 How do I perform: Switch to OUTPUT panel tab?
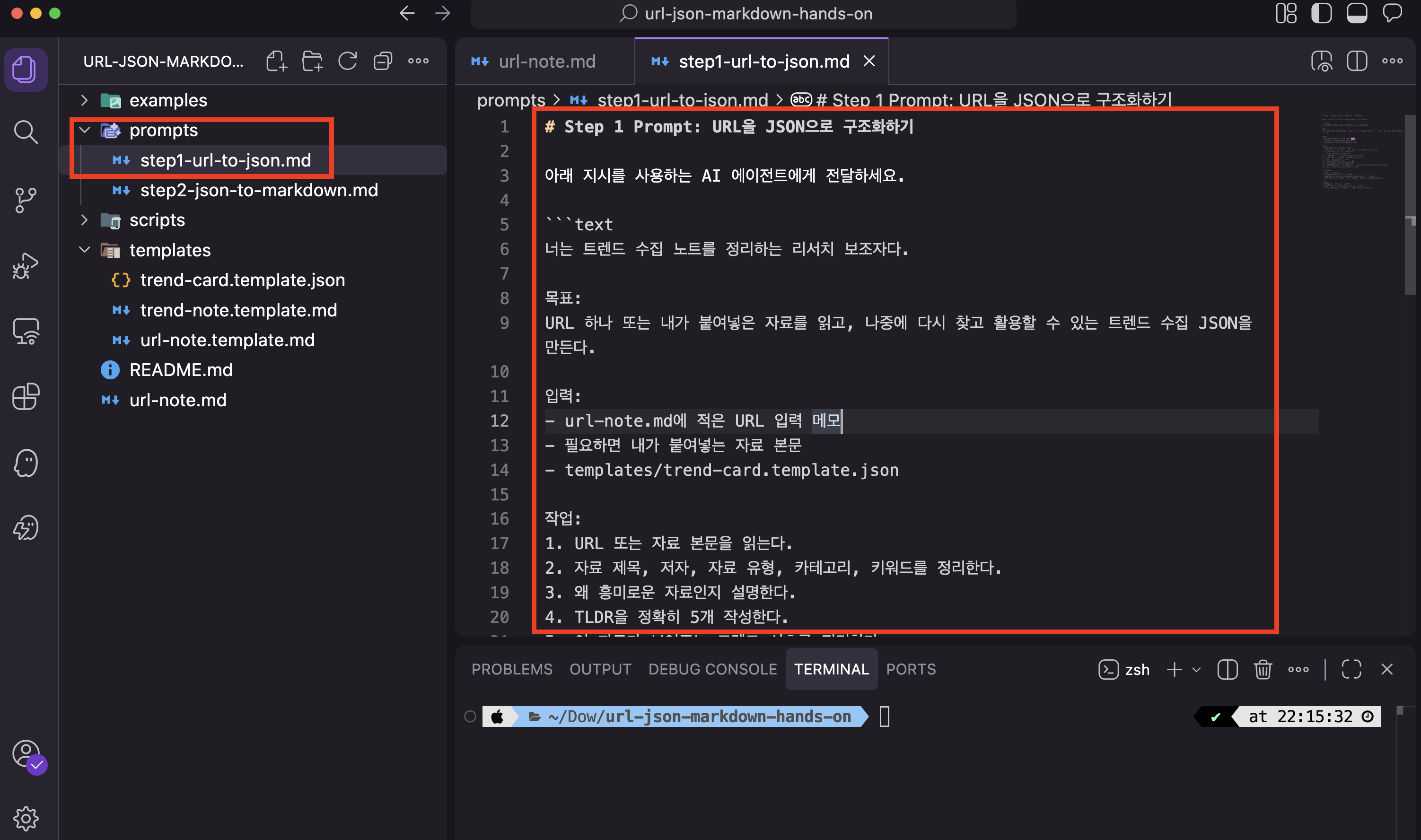click(600, 669)
